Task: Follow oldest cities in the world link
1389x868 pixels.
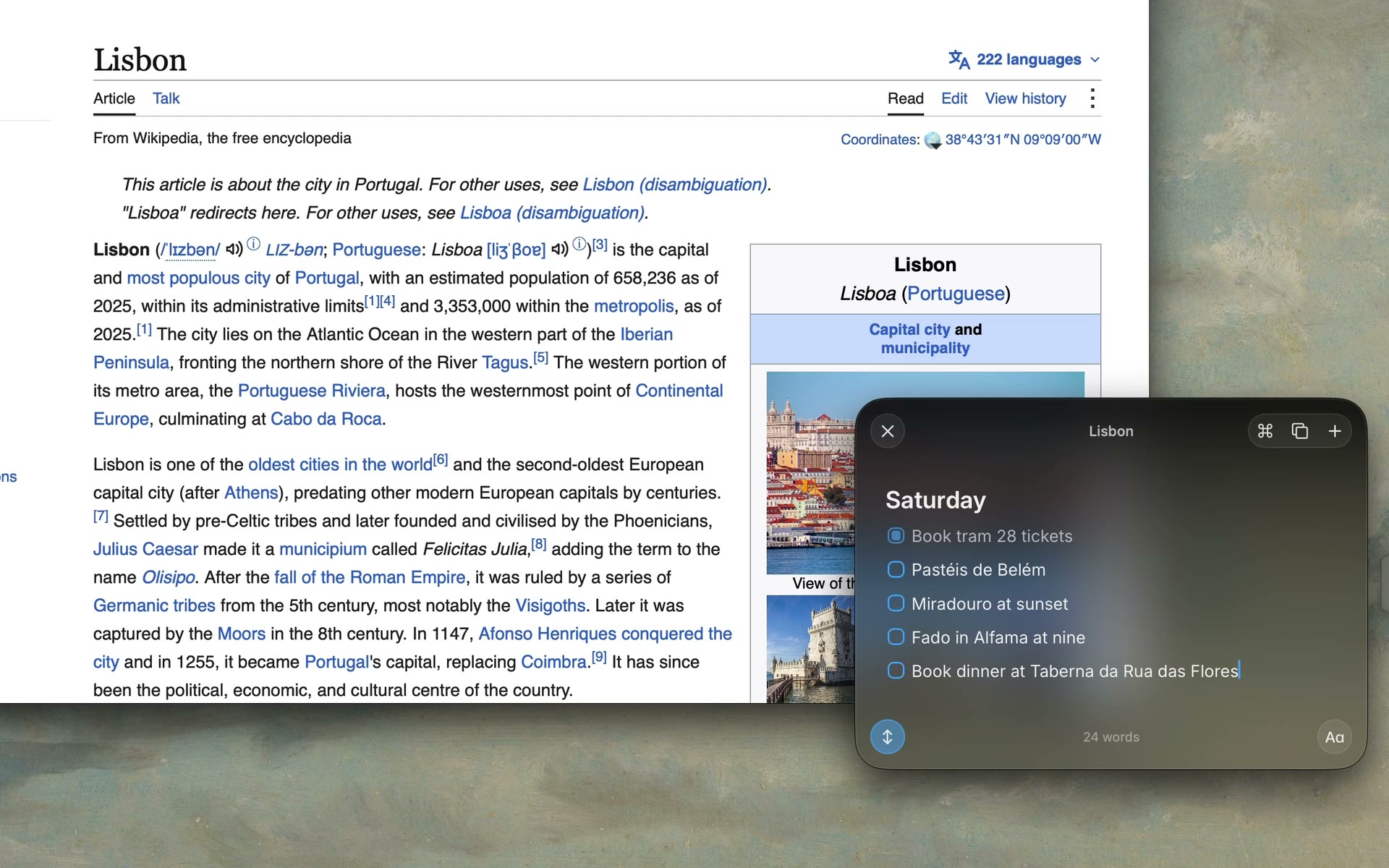Action: (340, 464)
